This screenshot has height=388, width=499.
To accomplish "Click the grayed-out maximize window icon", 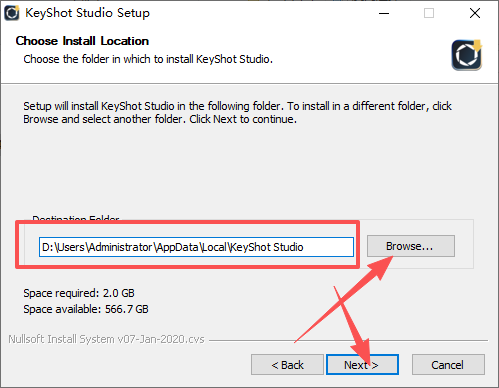I will pyautogui.click(x=429, y=13).
